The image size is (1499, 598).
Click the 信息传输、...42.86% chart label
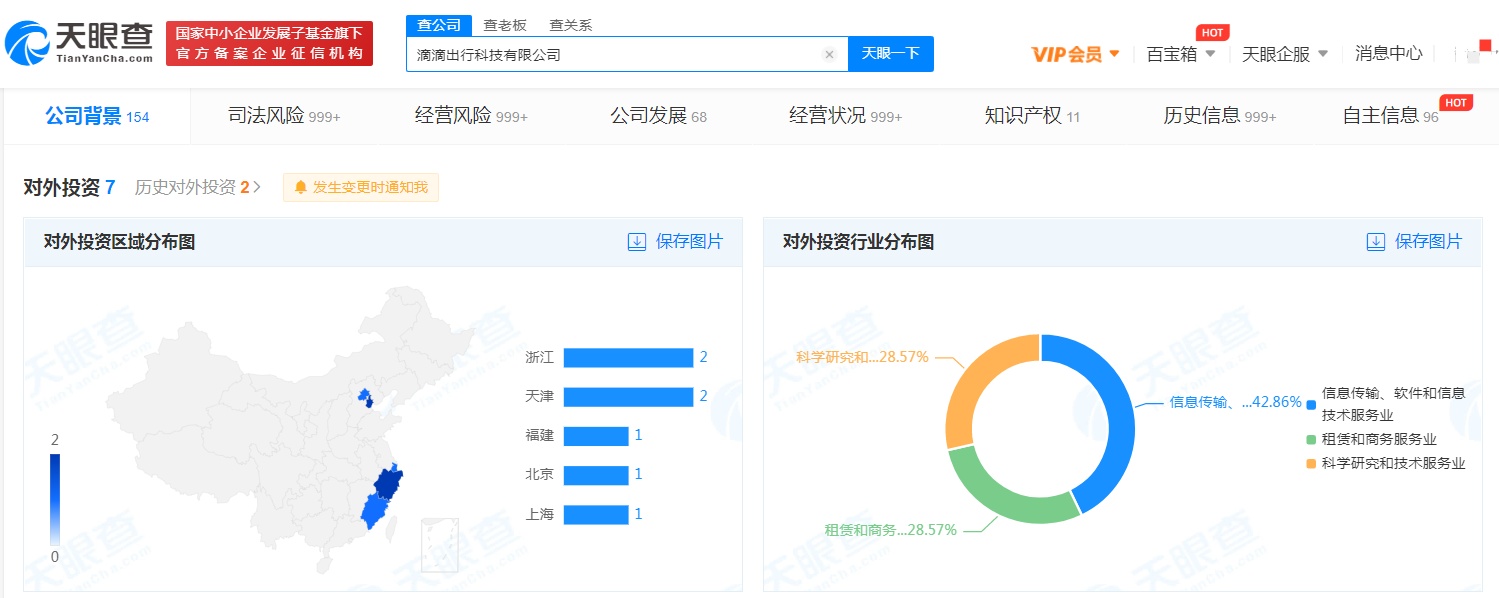pos(1236,402)
